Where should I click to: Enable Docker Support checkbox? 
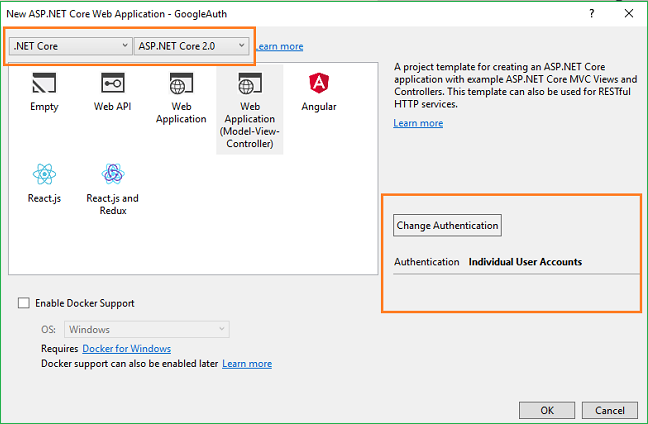24,303
